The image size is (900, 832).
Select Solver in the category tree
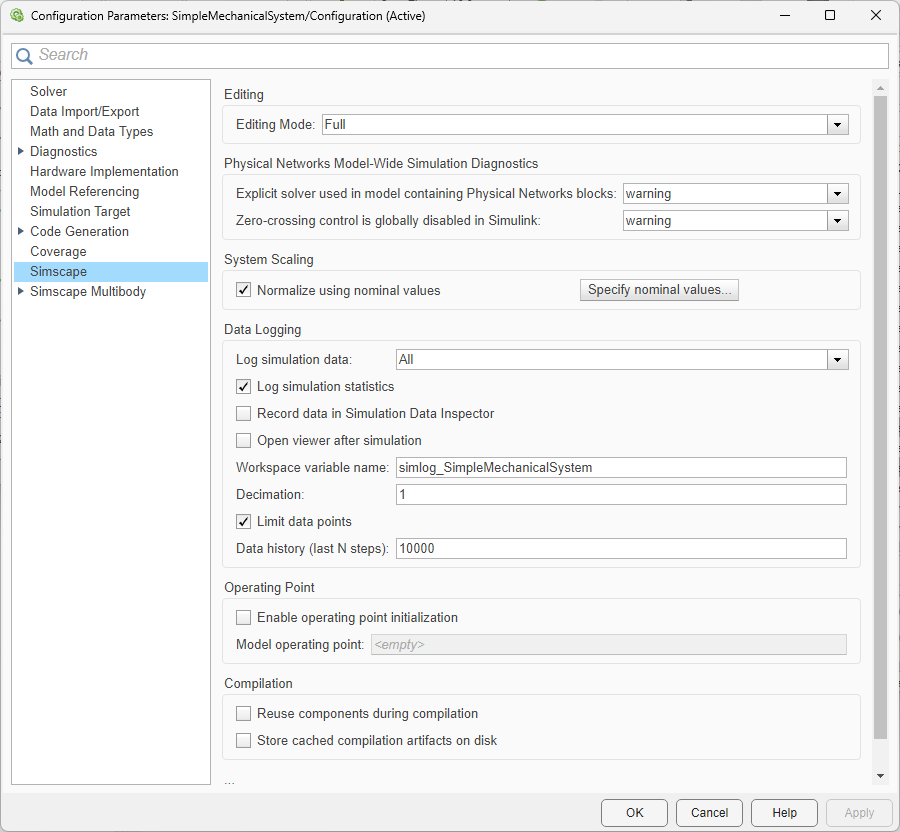pyautogui.click(x=49, y=91)
